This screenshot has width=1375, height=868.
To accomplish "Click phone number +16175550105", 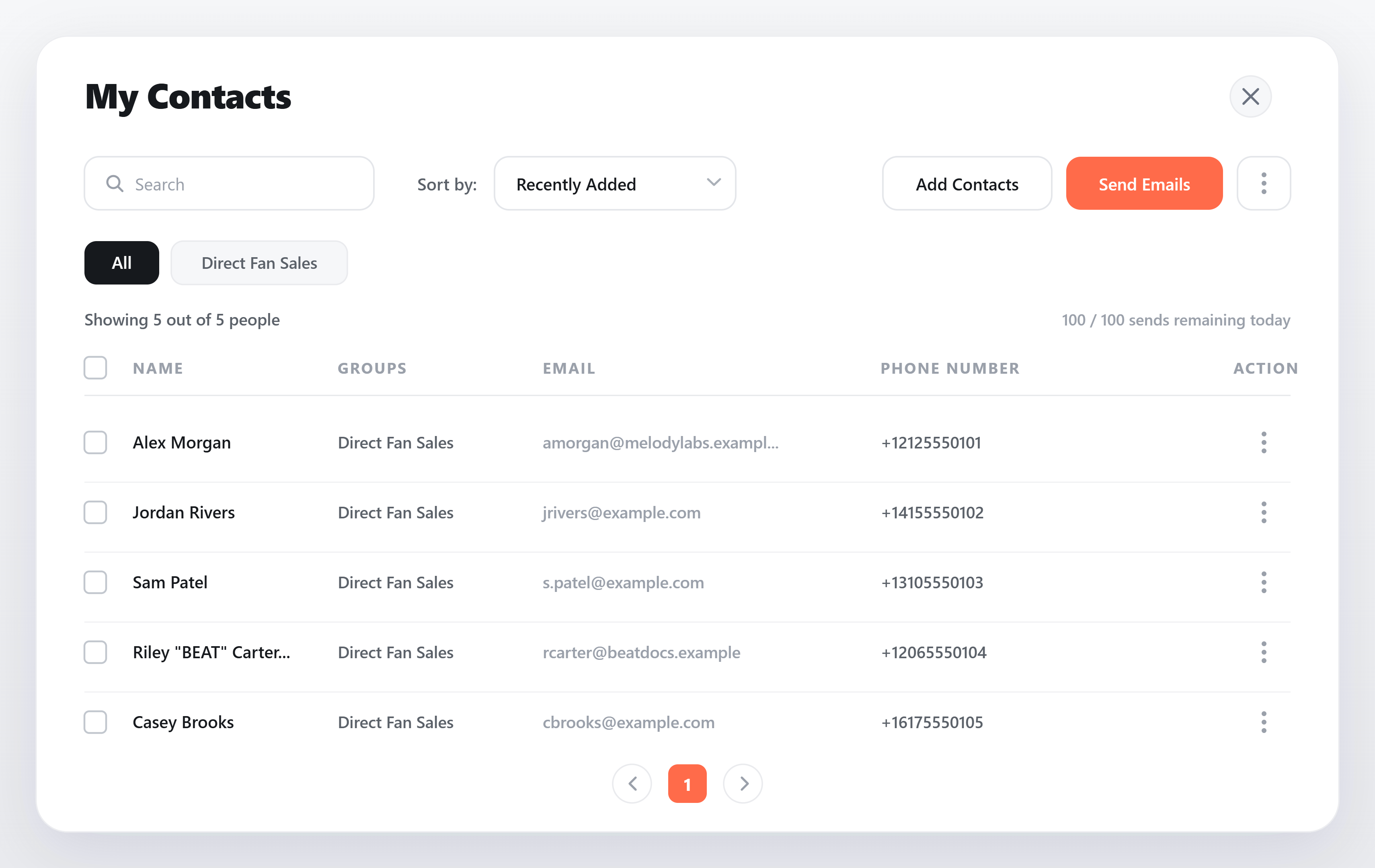I will (x=932, y=723).
